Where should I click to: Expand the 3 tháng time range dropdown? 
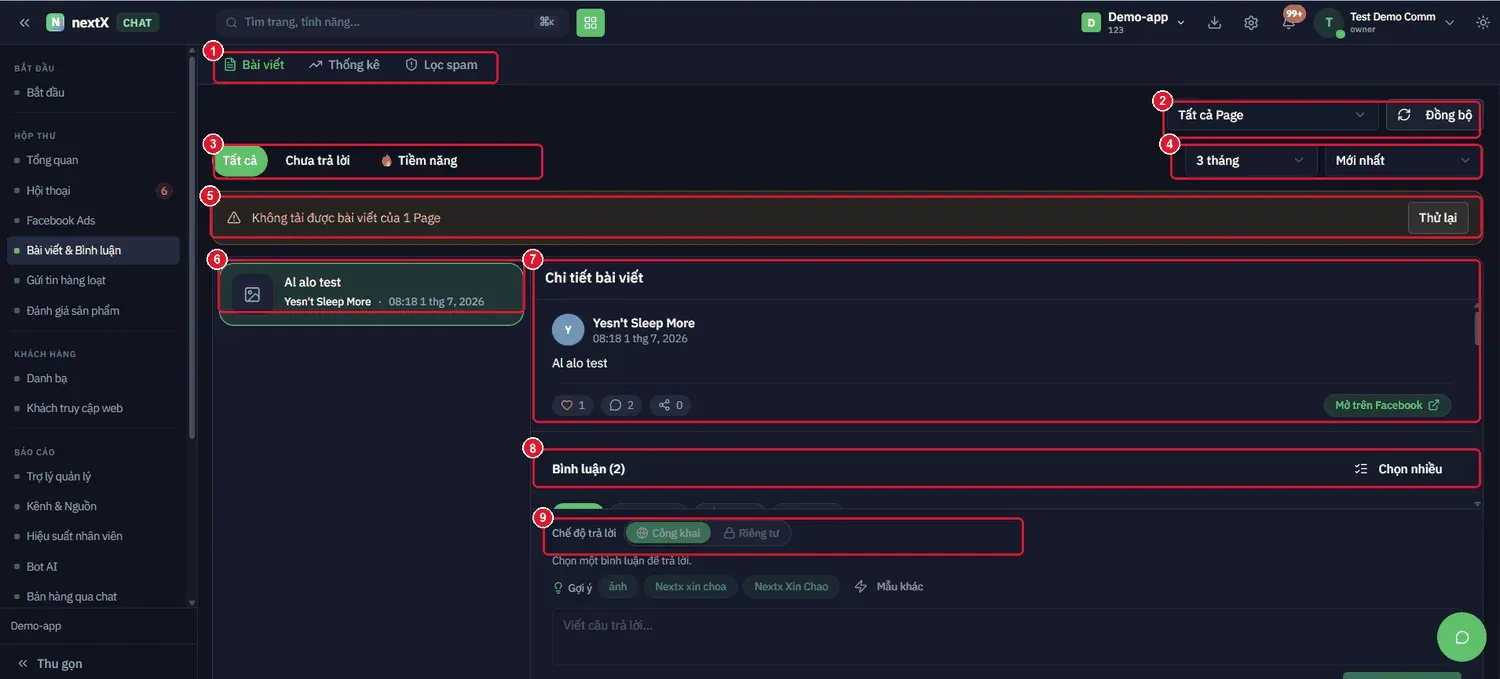[1251, 160]
